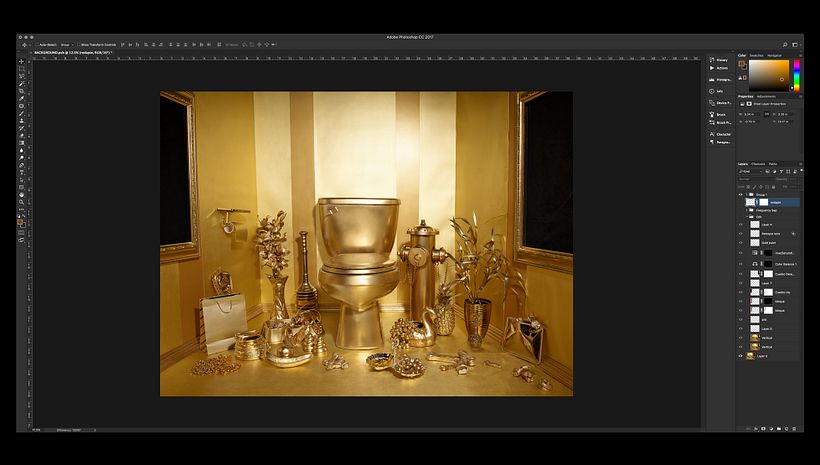Viewport: 820px width, 465px height.
Task: Switch to the Channels tab
Action: point(758,164)
